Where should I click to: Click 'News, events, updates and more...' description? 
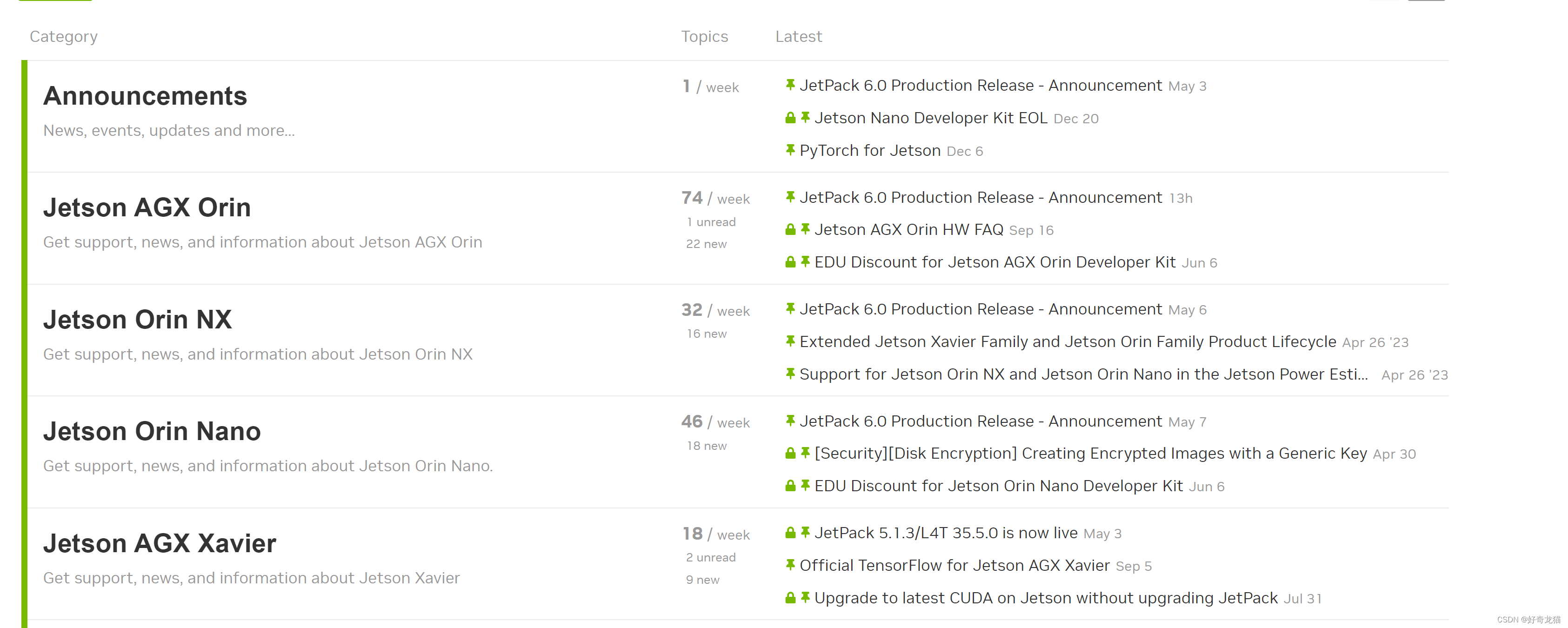[x=169, y=130]
